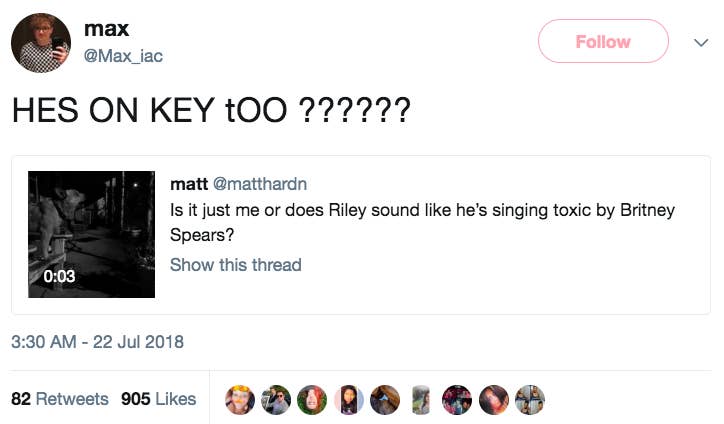Screen dimensions: 724x424
Task: View the 82 Retweets list
Action: (x=59, y=399)
